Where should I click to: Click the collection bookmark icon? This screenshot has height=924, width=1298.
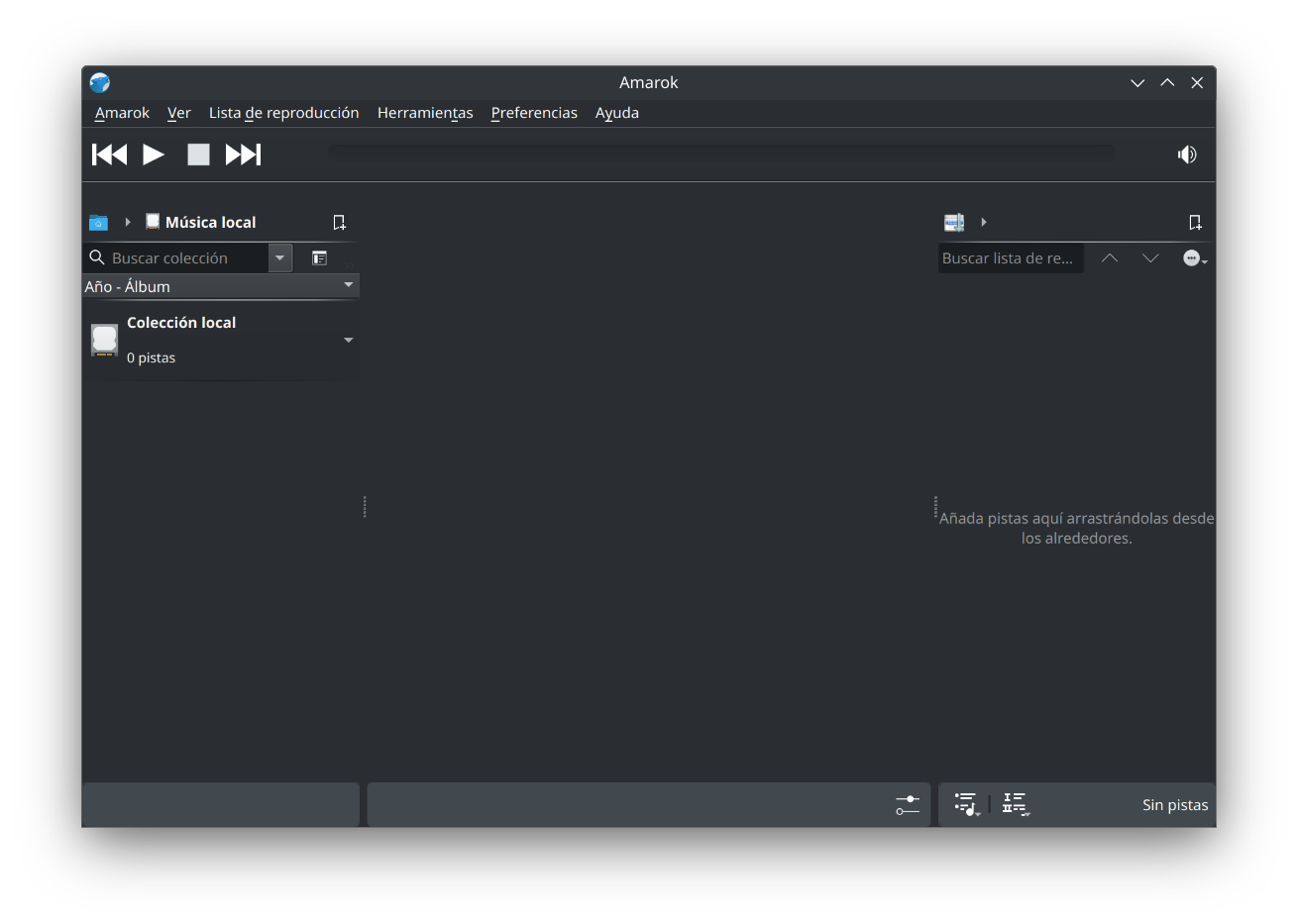339,222
